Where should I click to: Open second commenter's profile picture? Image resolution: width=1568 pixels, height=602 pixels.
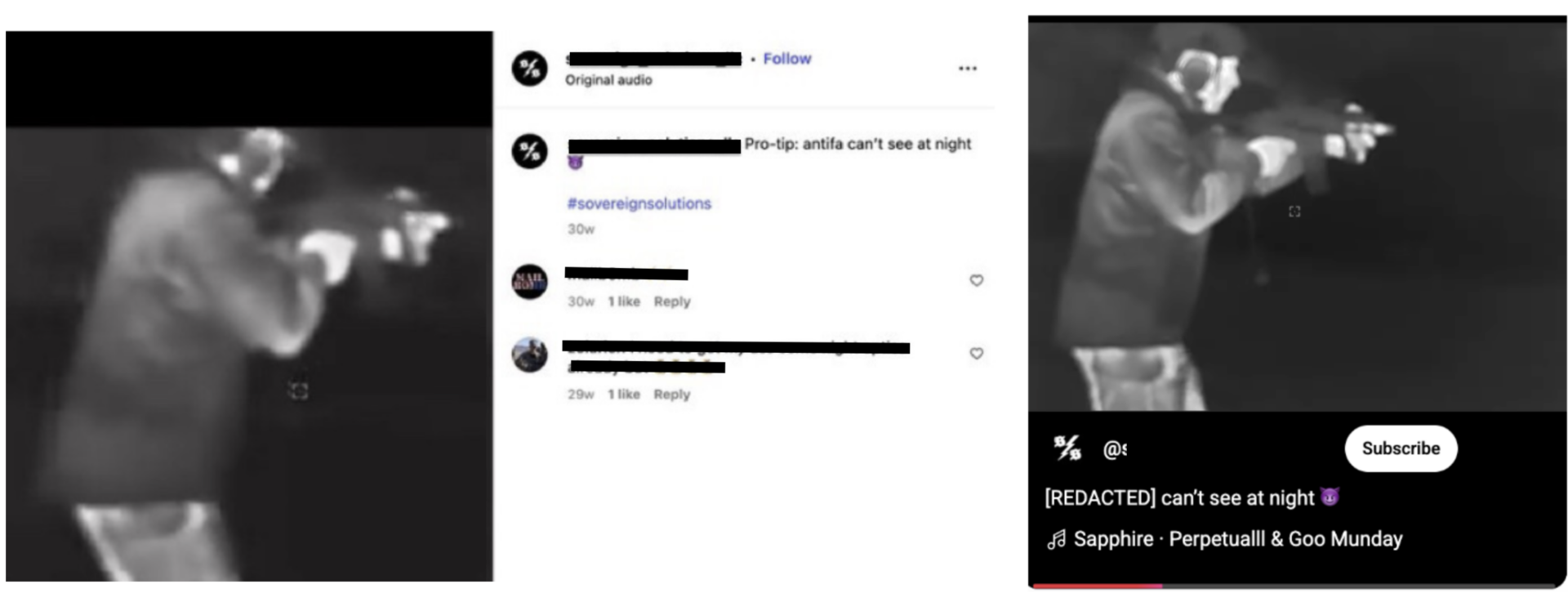[530, 355]
